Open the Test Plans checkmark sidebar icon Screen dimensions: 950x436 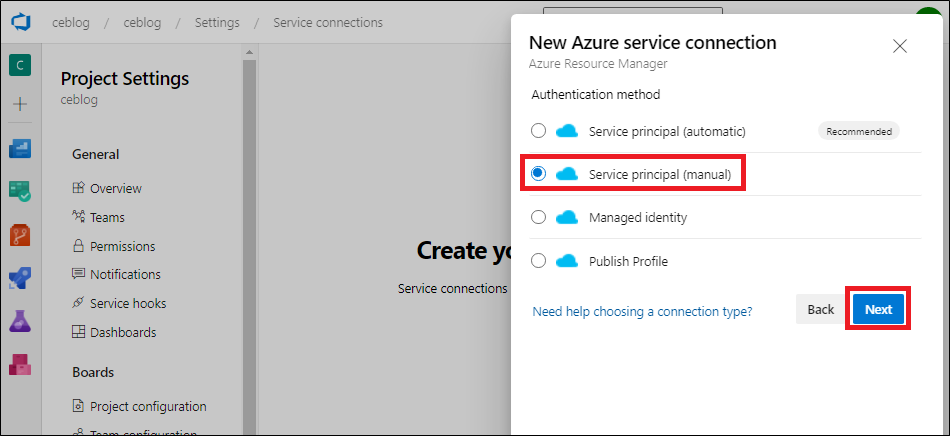(20, 191)
